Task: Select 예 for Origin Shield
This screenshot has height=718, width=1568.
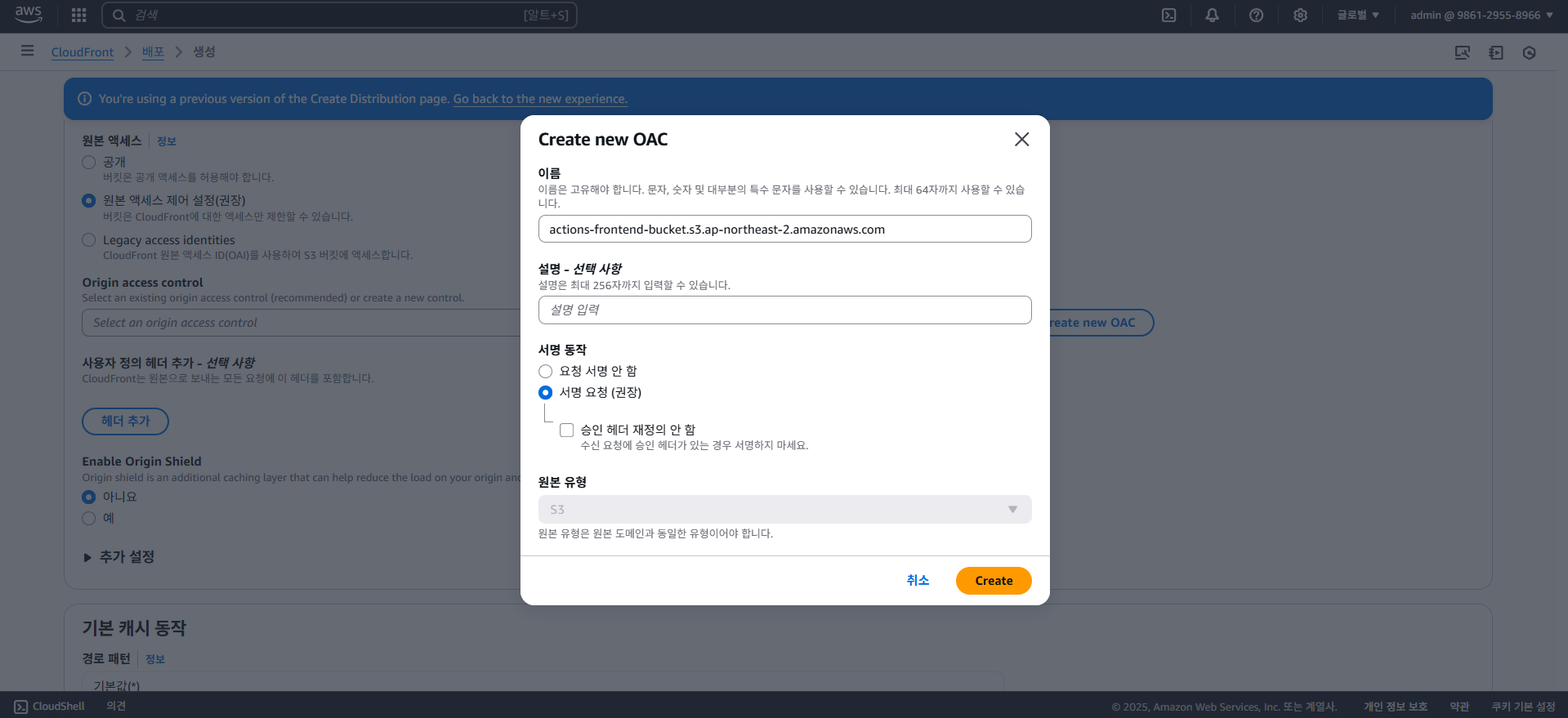Action: click(89, 519)
